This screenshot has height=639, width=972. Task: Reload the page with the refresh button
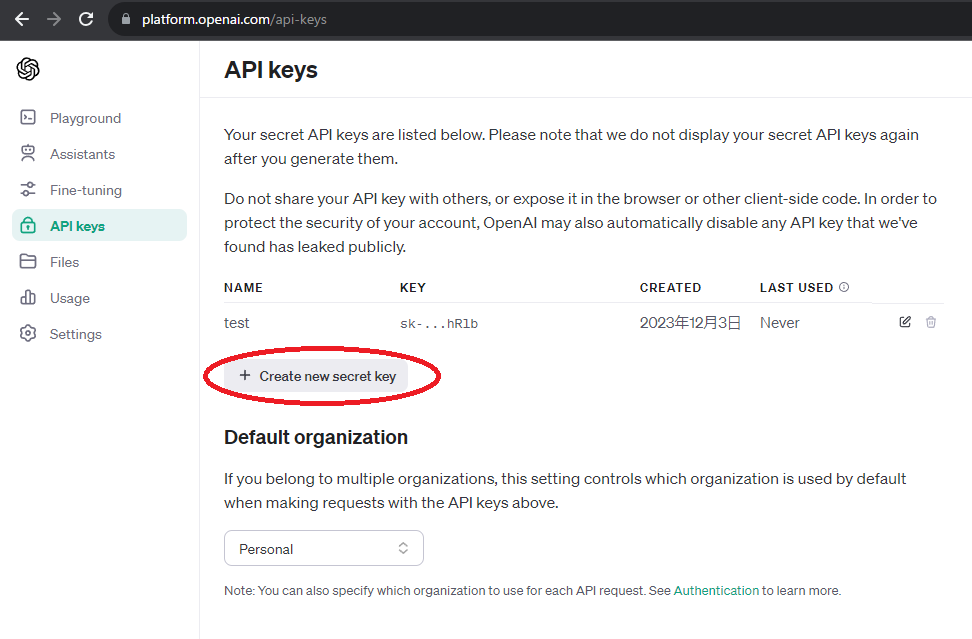click(x=86, y=17)
